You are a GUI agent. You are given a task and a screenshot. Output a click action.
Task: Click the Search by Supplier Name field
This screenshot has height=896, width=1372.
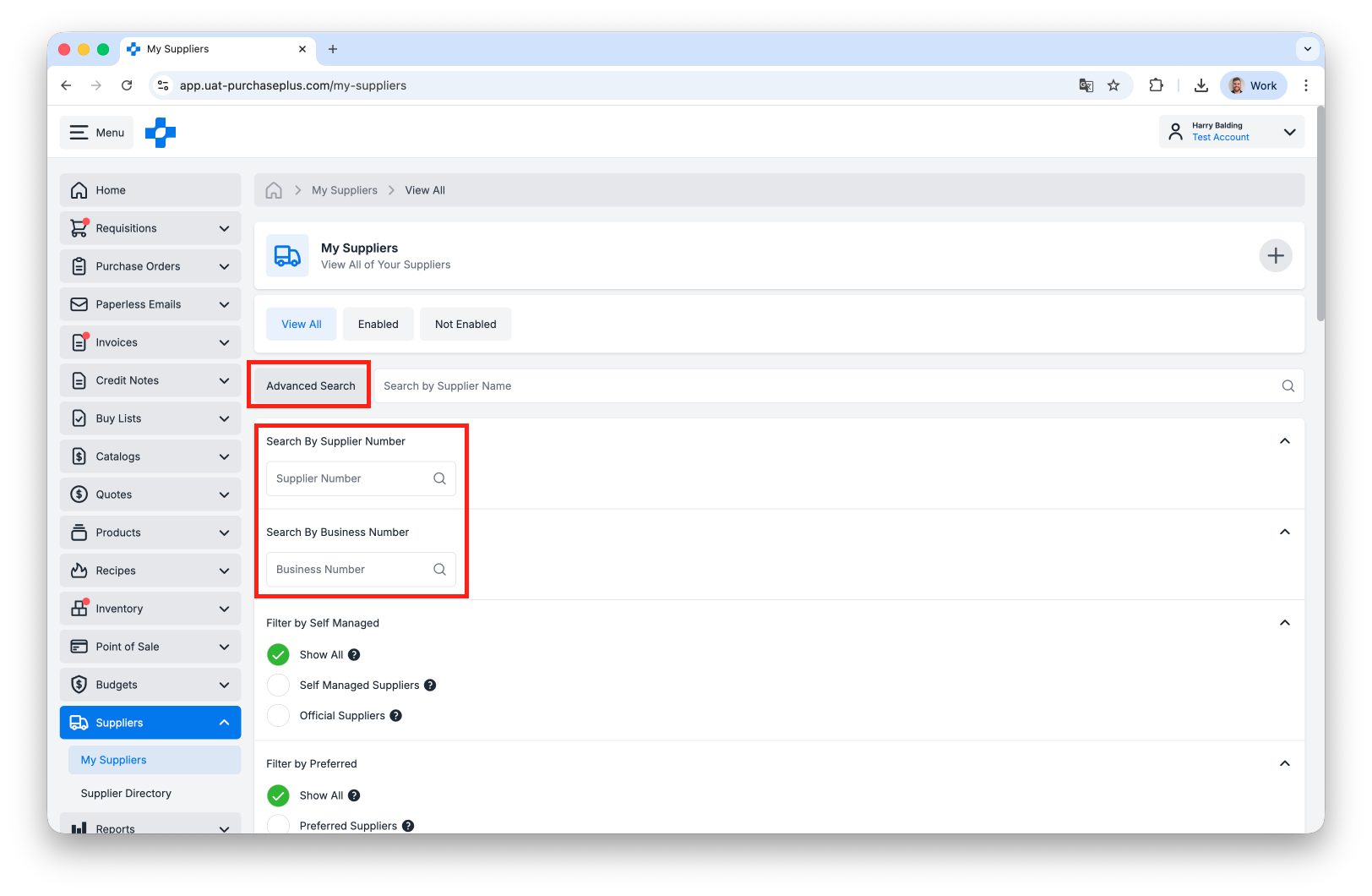(x=839, y=386)
